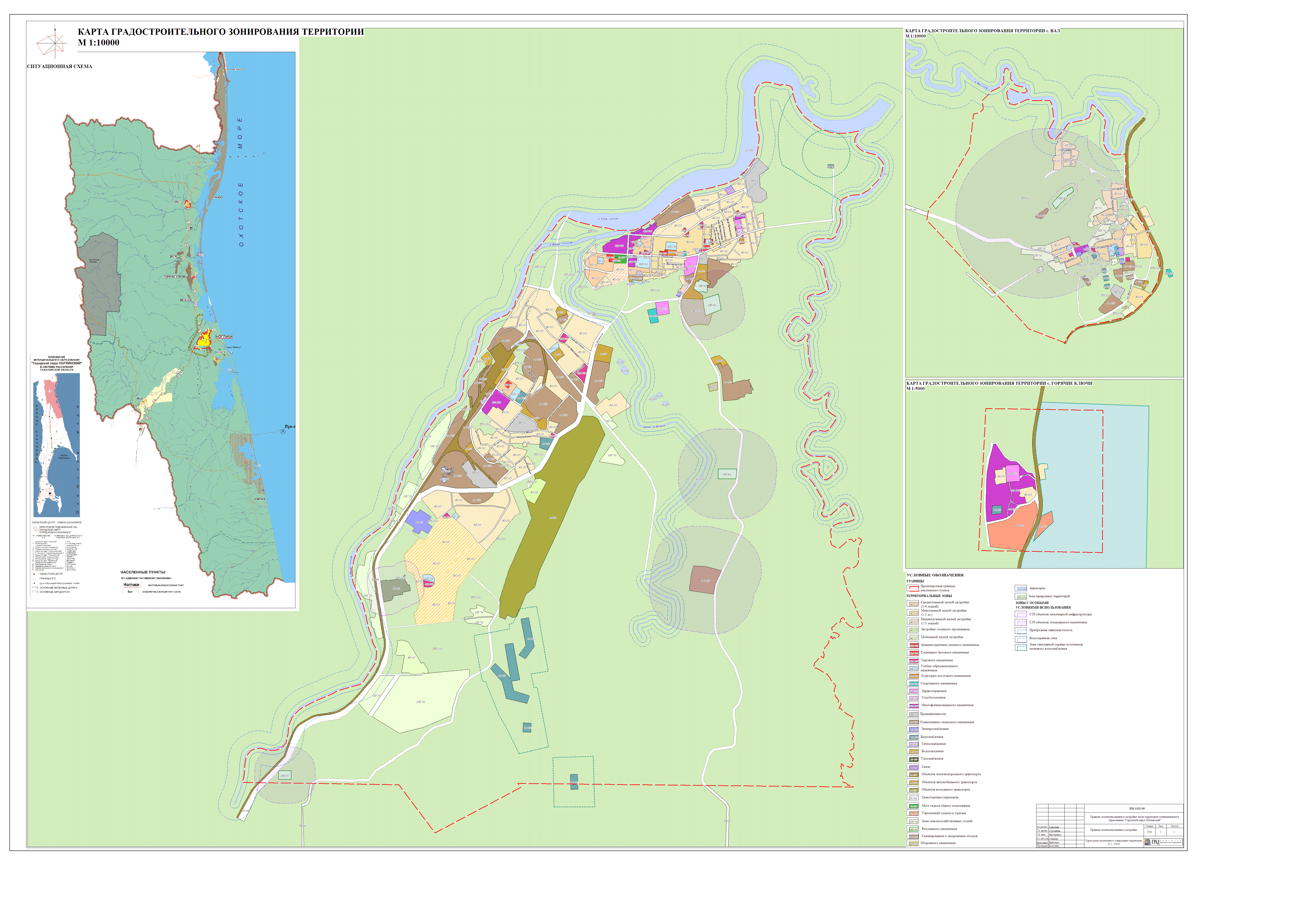Click the 'Здравоохранения' legend label
The height and width of the screenshot is (924, 1316).
[934, 691]
